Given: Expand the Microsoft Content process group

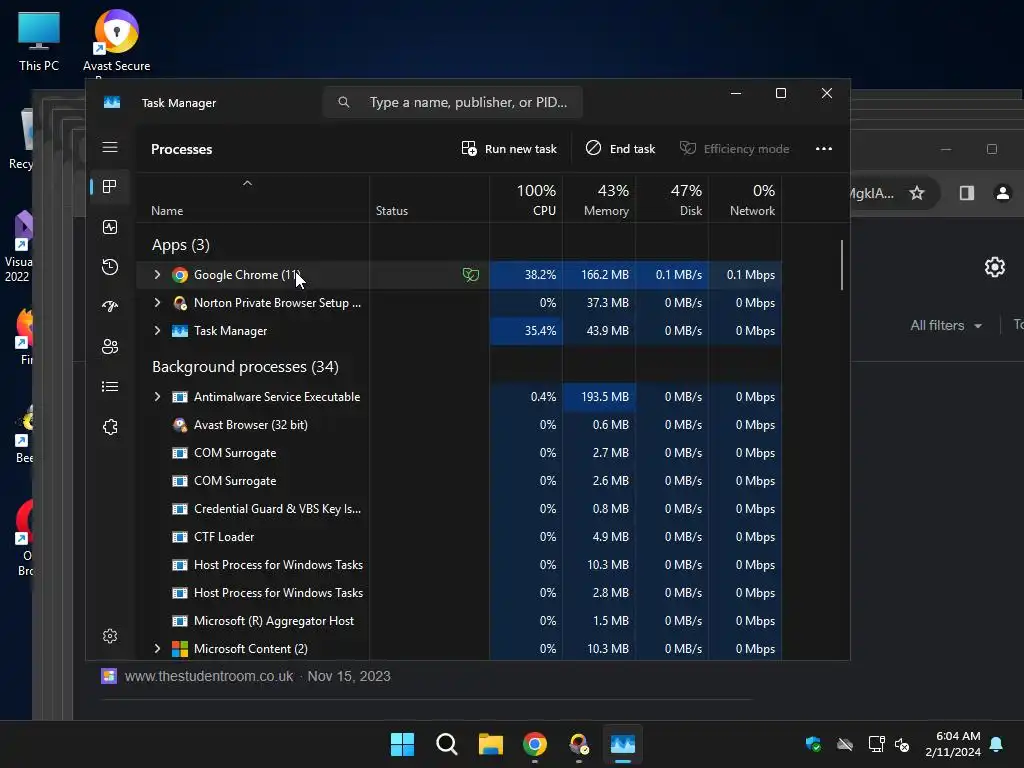Looking at the screenshot, I should point(157,649).
